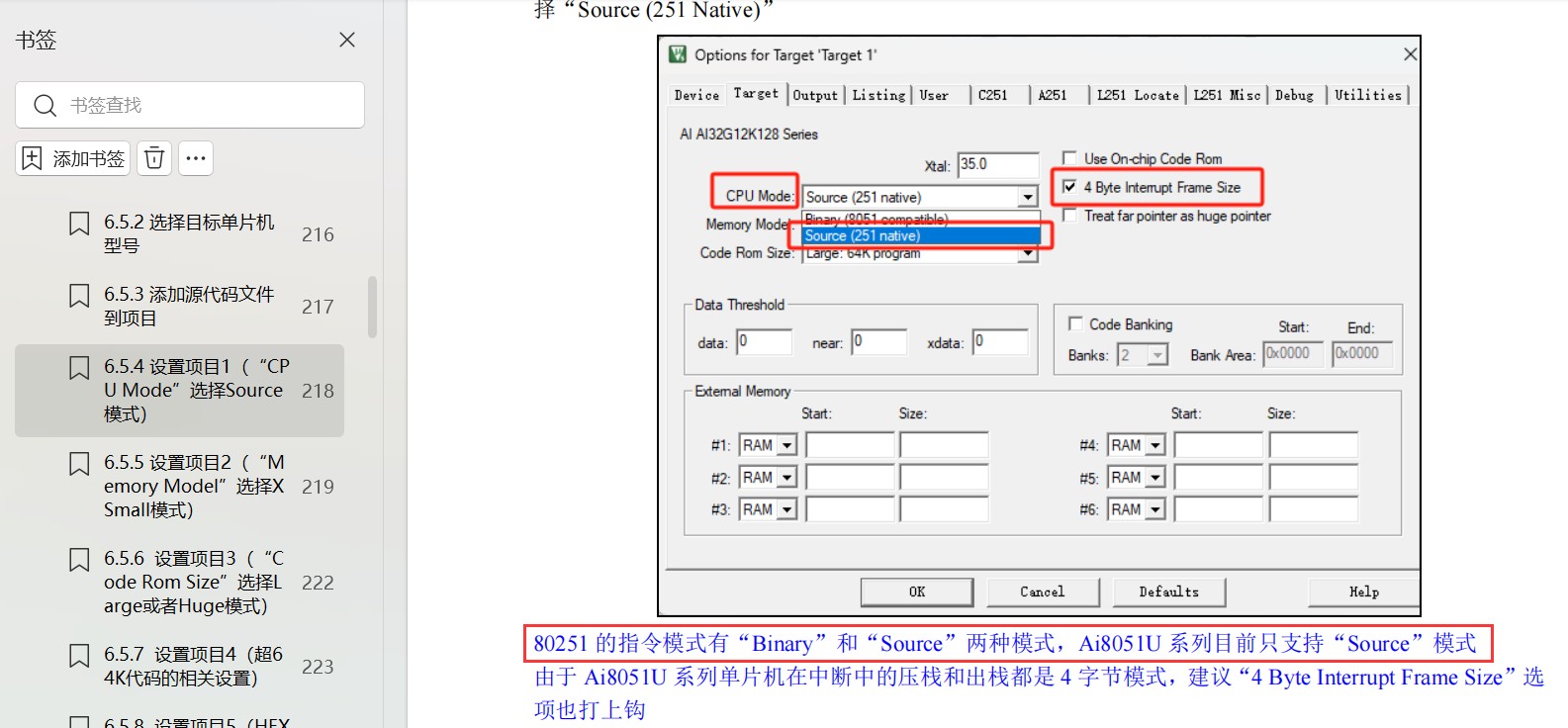Click the #1 memory Start field
This screenshot has height=728, width=1568.
(x=850, y=445)
